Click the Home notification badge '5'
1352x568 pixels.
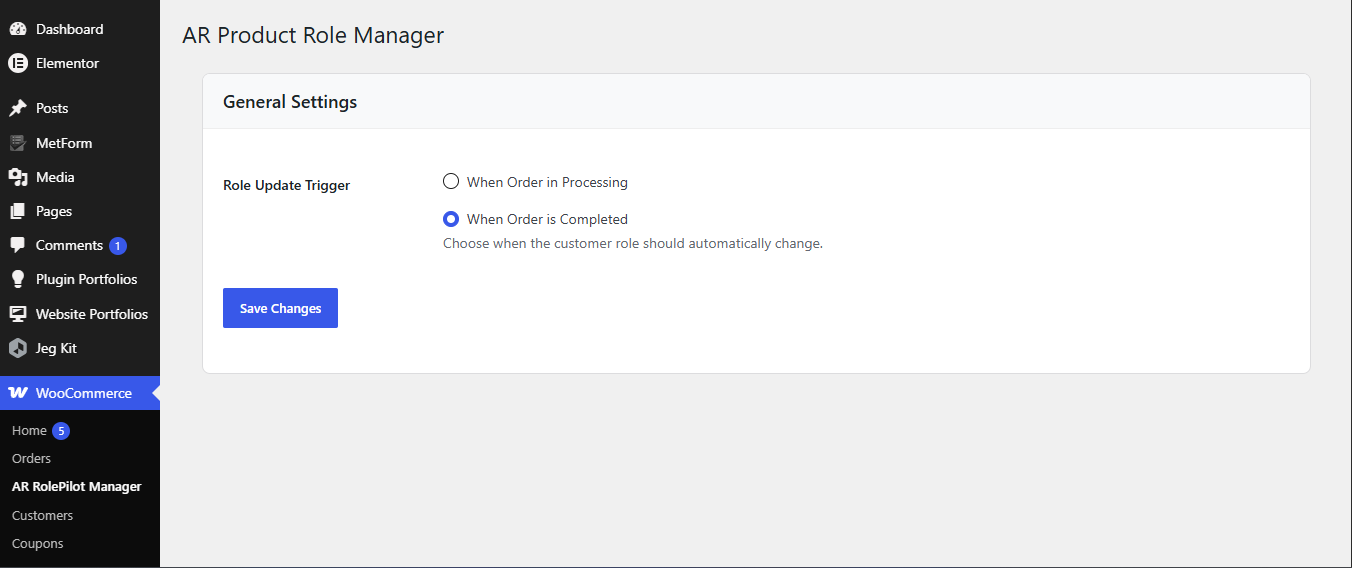point(61,431)
